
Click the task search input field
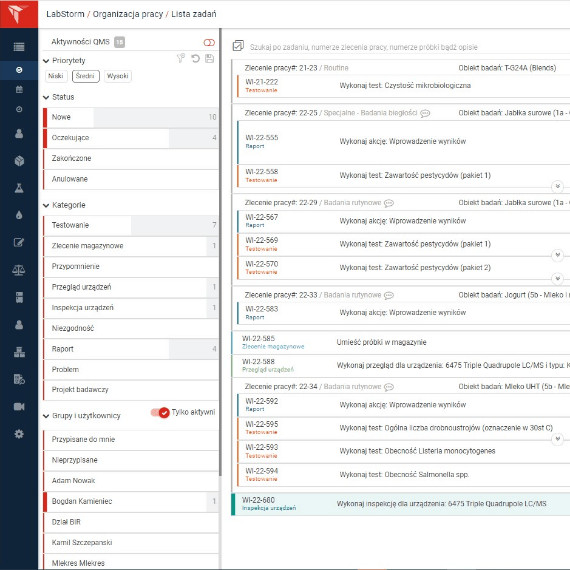pos(407,47)
